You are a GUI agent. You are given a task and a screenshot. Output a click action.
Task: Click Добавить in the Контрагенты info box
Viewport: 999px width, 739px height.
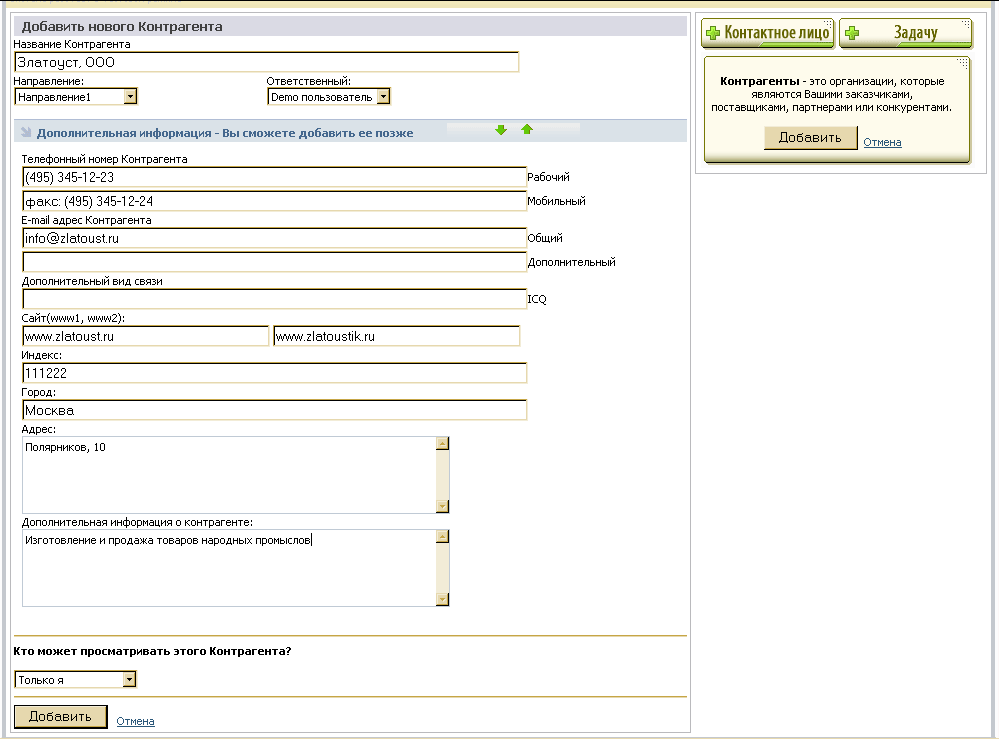click(x=810, y=138)
